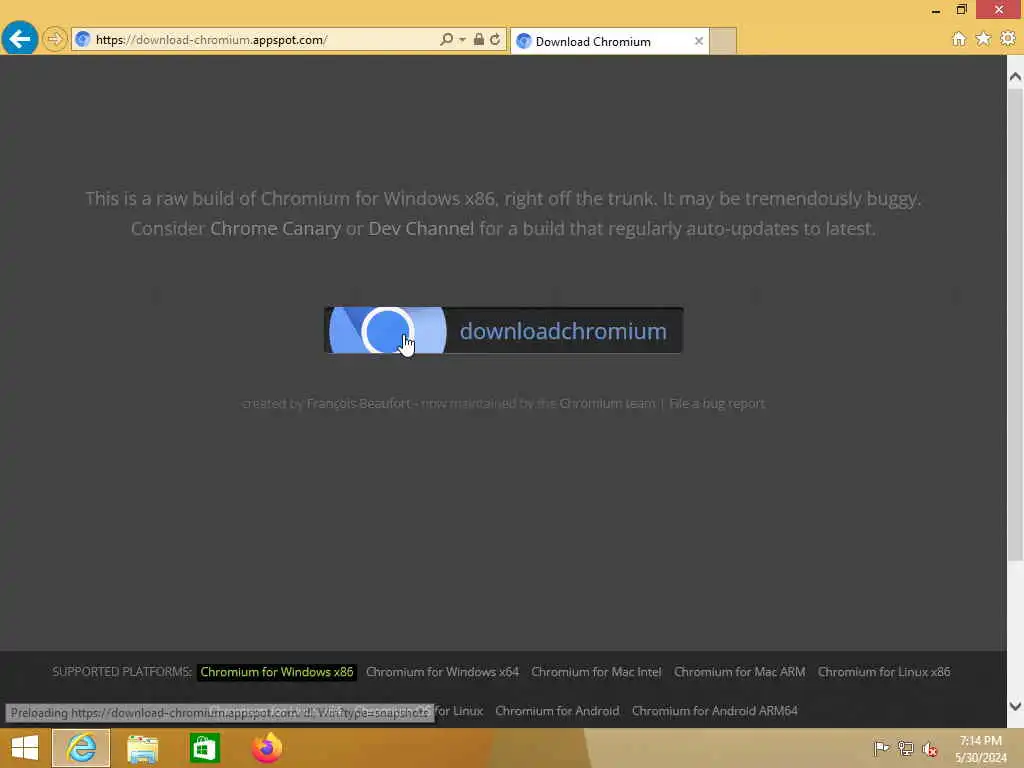Click the vertical scrollbar thumb
Viewport: 1024px width, 768px height.
1015,323
